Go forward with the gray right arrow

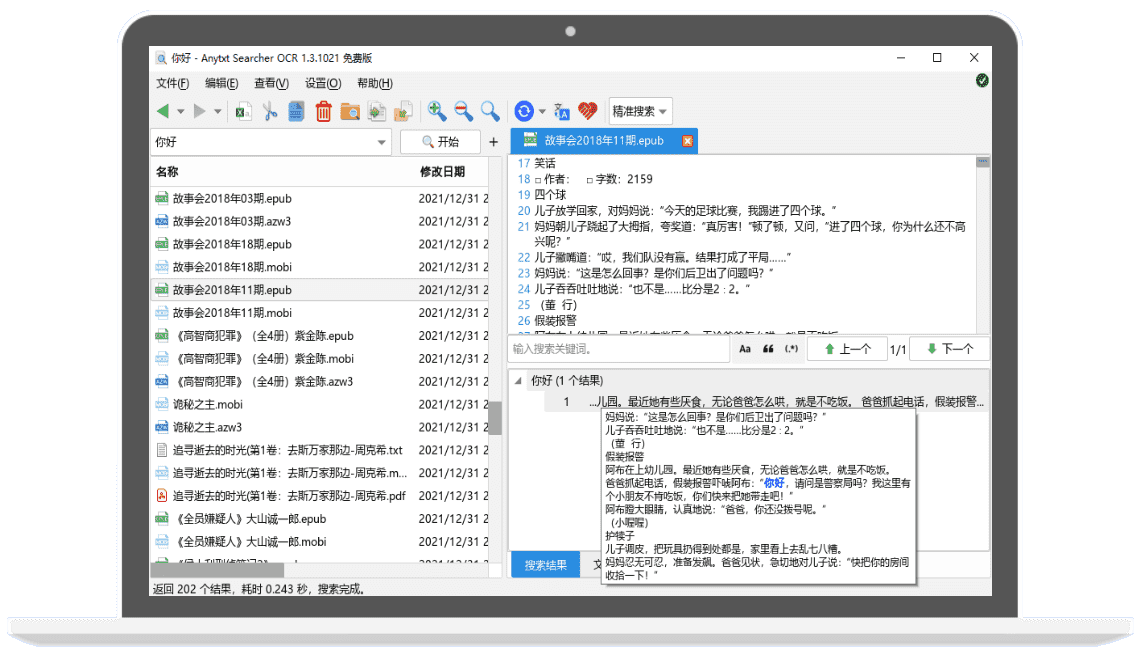pyautogui.click(x=200, y=111)
